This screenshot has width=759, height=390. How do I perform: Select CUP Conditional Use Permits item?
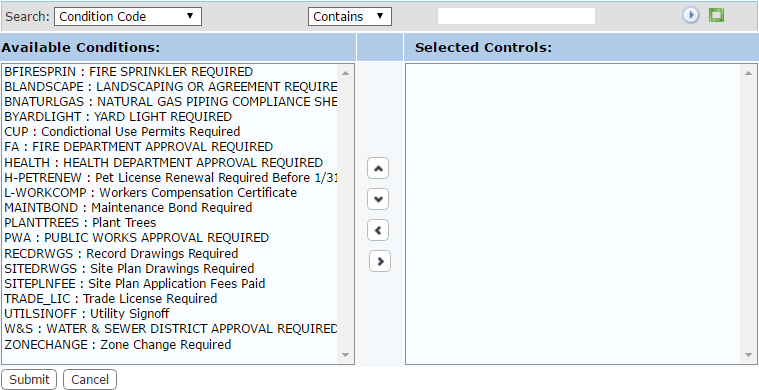pyautogui.click(x=170, y=132)
